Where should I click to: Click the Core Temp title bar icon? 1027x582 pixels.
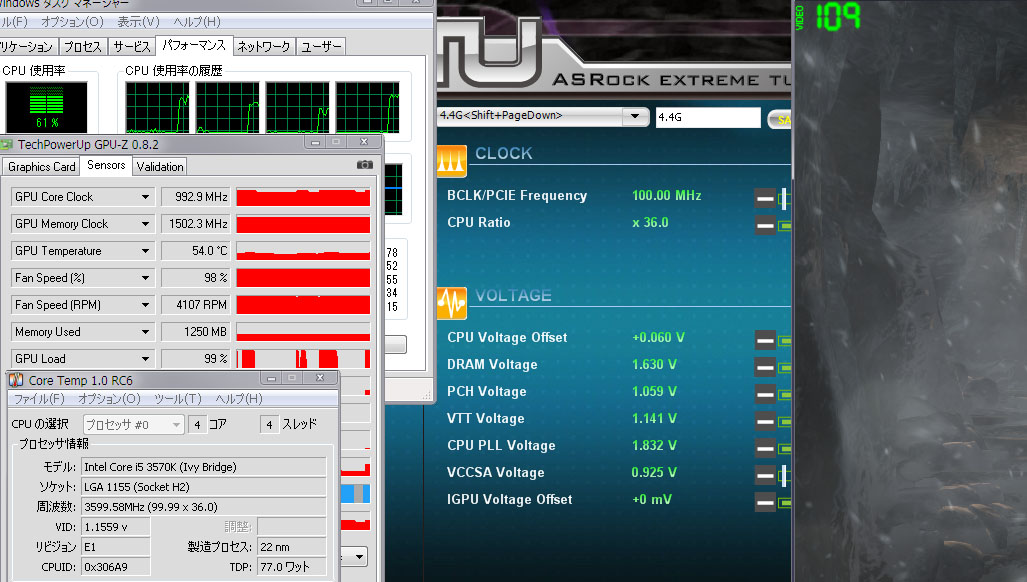point(16,380)
